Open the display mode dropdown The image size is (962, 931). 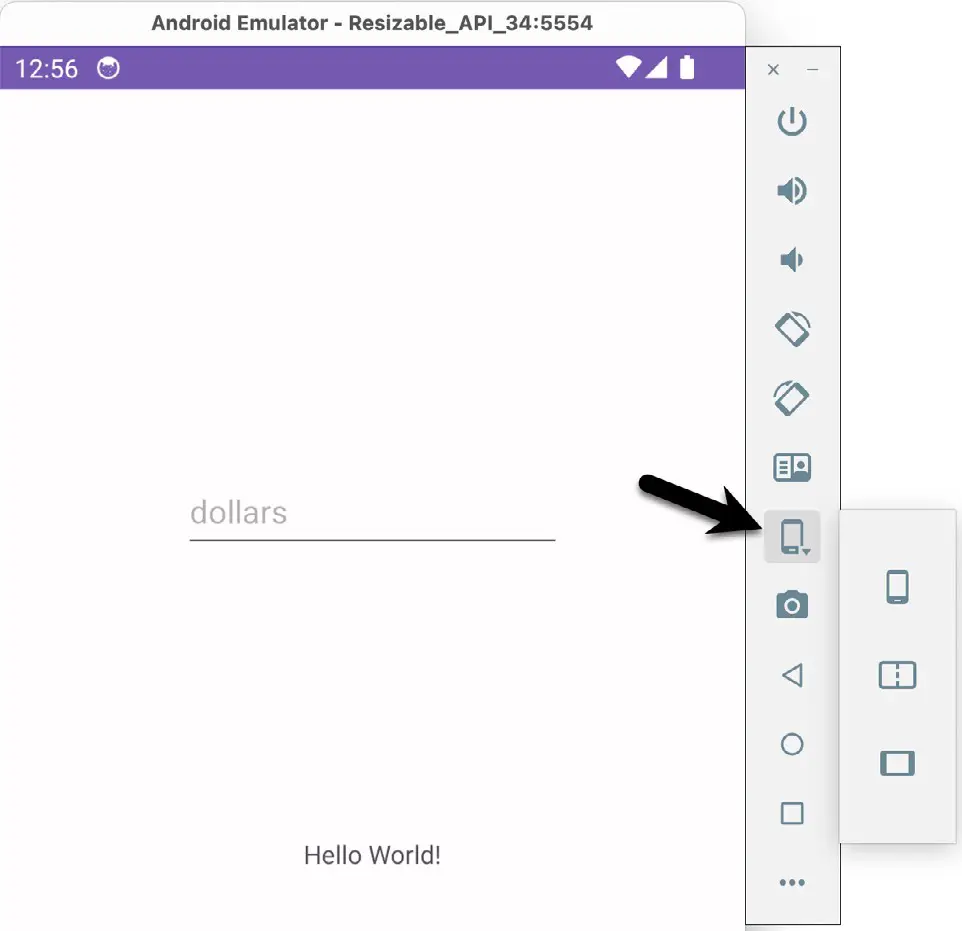click(x=792, y=536)
